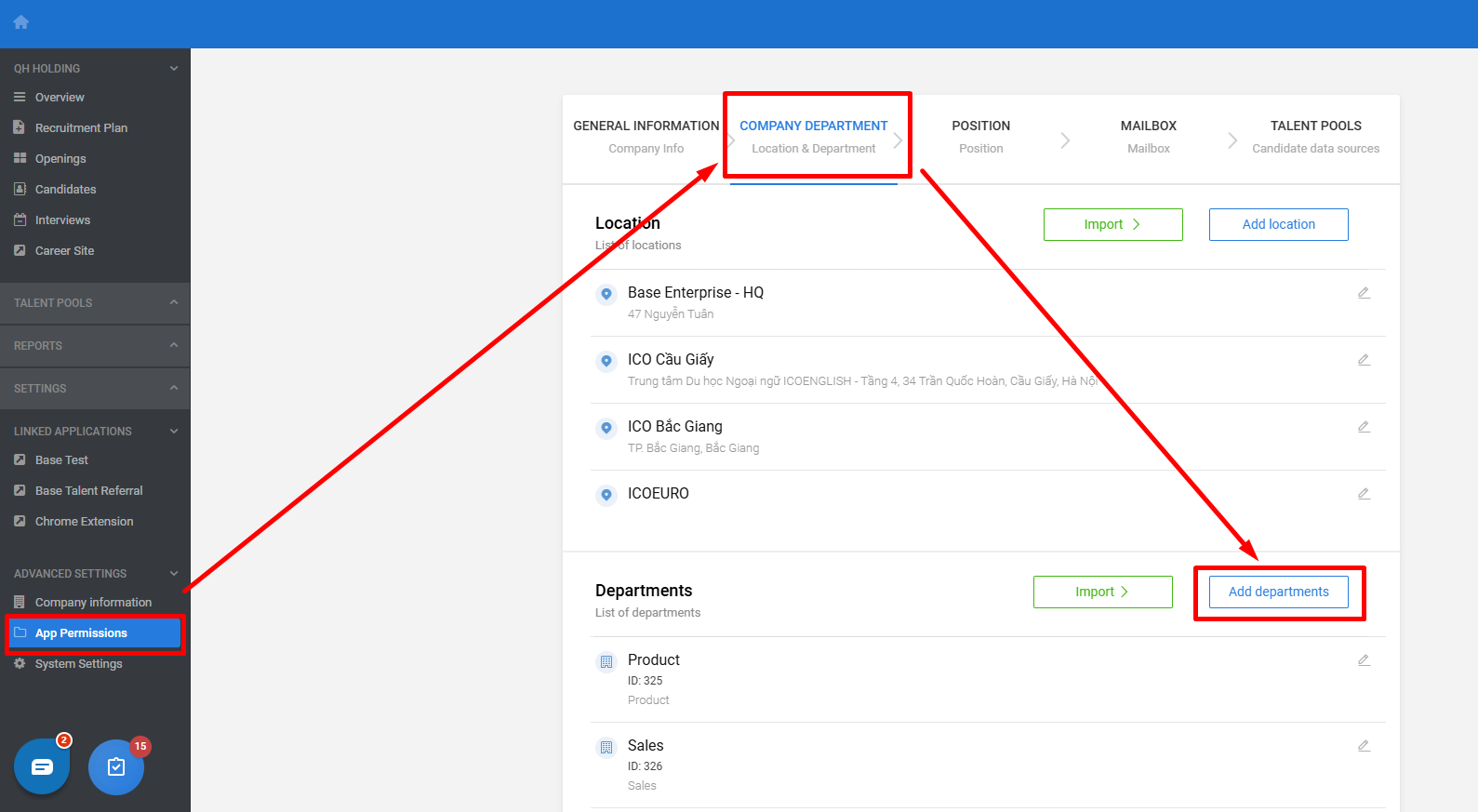Viewport: 1478px width, 812px height.
Task: Switch to the General Information tab
Action: [646, 137]
